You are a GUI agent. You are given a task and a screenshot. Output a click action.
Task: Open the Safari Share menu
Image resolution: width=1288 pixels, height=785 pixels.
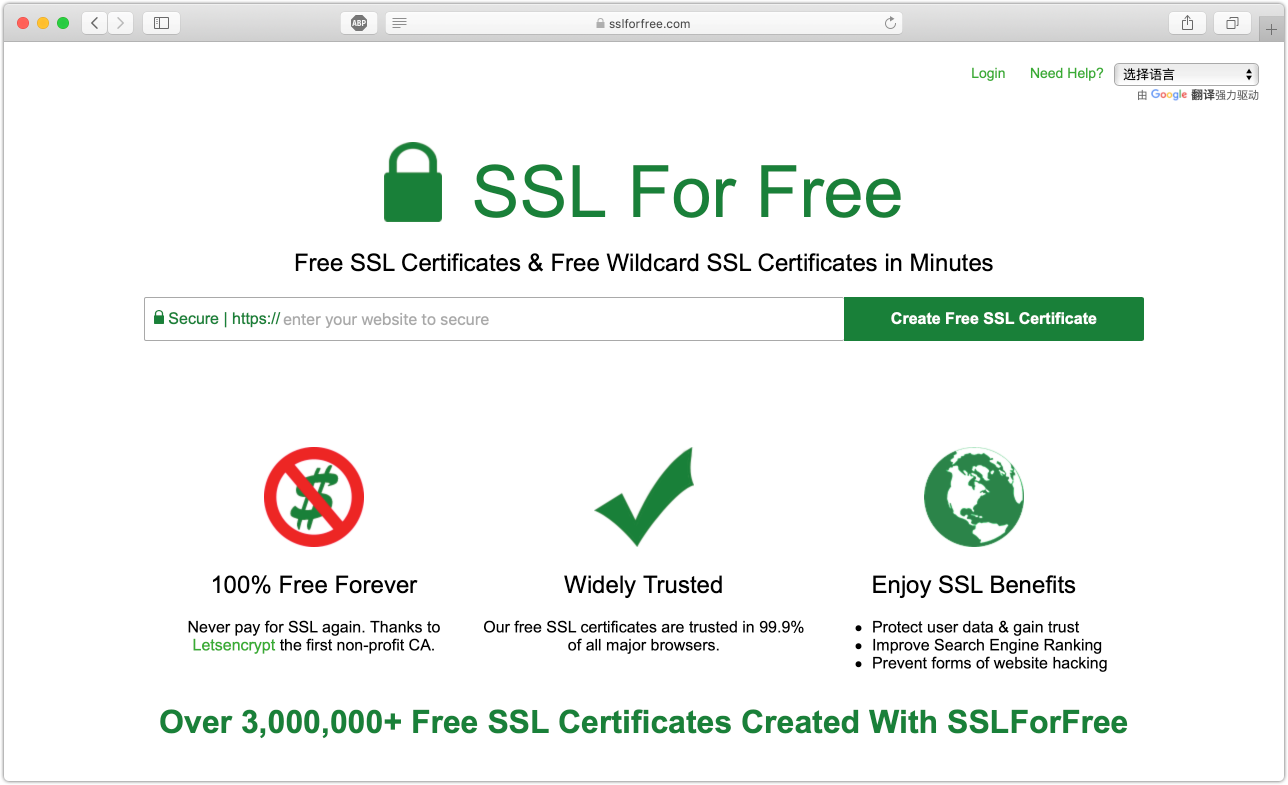point(1187,23)
